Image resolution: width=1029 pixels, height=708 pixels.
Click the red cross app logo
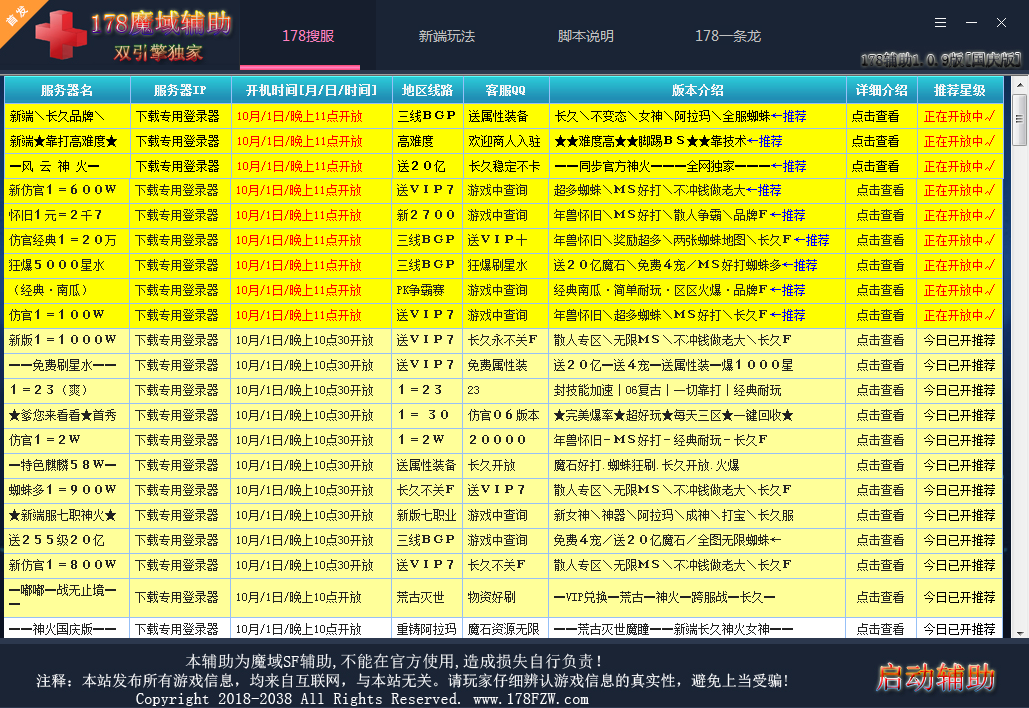coord(60,35)
